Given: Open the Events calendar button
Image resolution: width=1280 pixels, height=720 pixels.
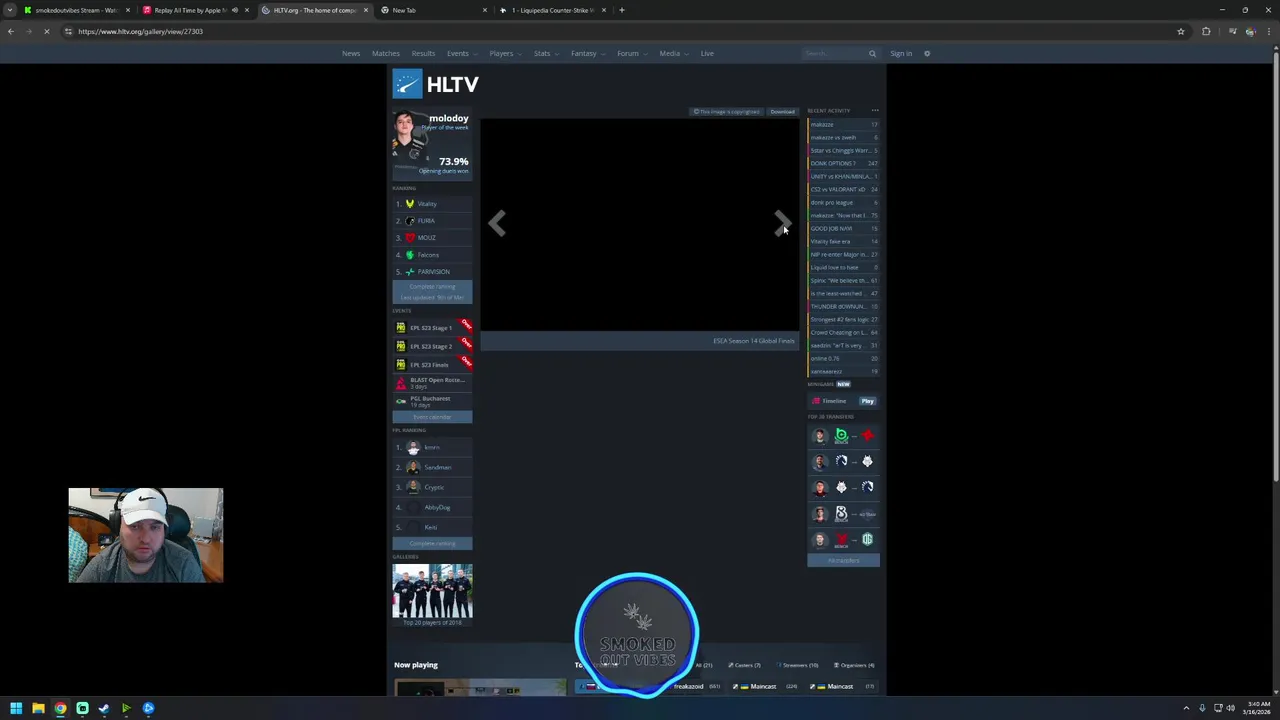Looking at the screenshot, I should click(432, 417).
